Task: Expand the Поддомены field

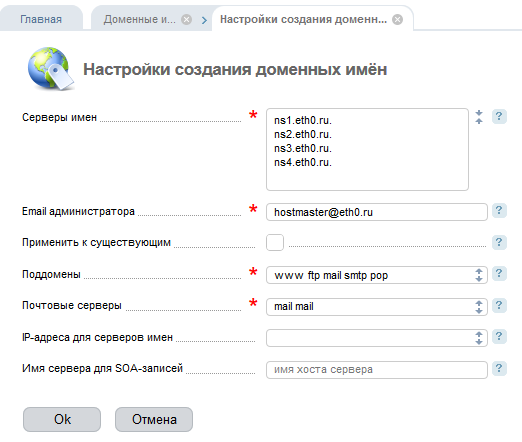Action: pos(479,275)
